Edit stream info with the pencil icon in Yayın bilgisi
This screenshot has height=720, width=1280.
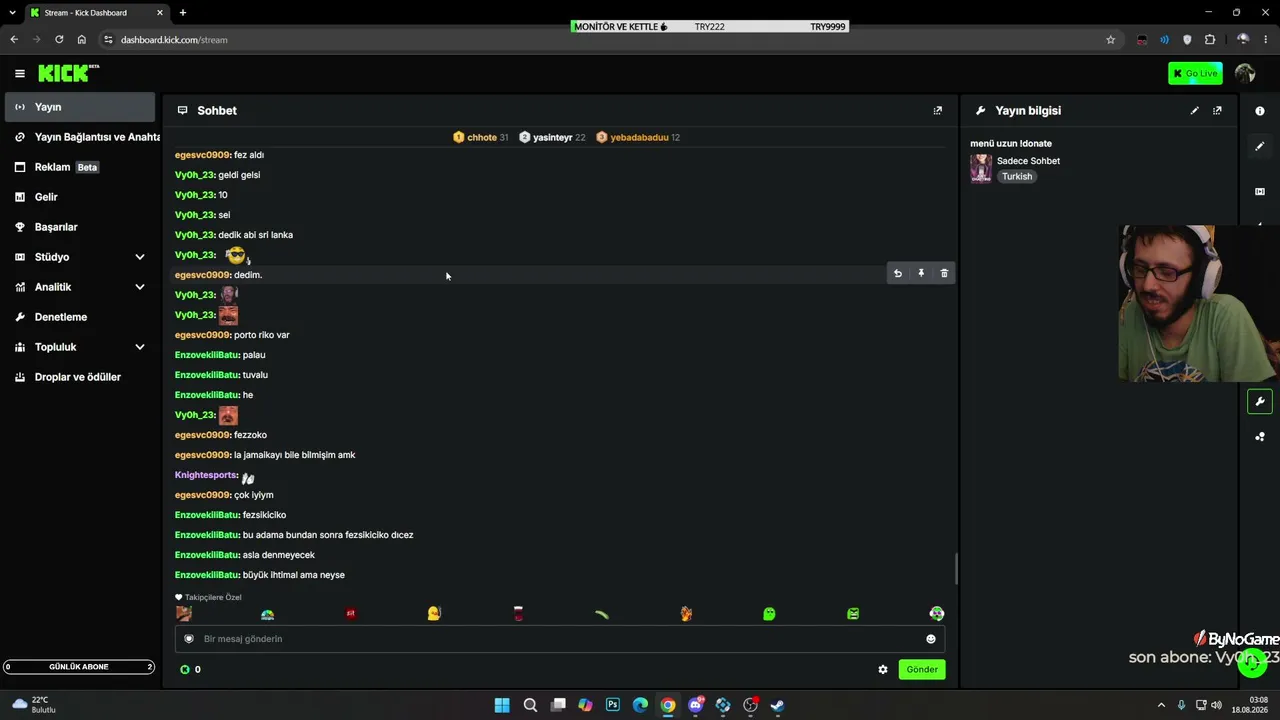click(1194, 111)
